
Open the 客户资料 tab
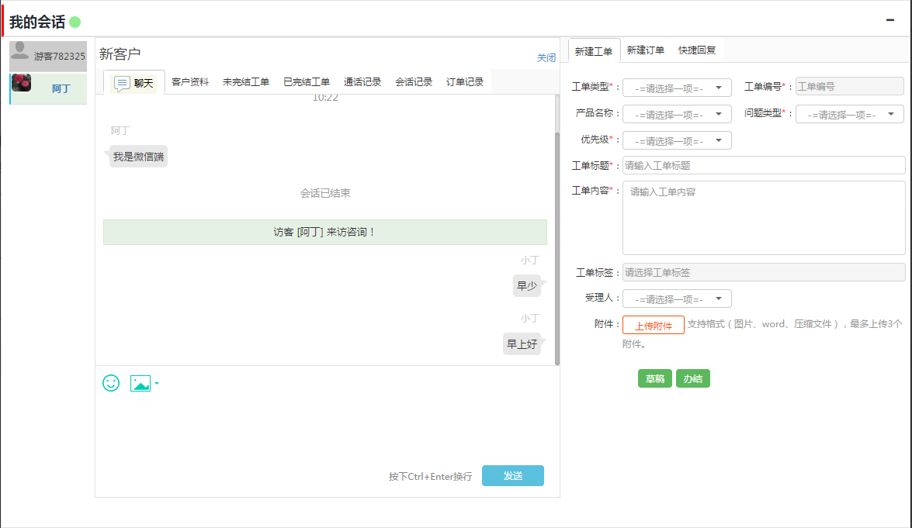(x=190, y=82)
